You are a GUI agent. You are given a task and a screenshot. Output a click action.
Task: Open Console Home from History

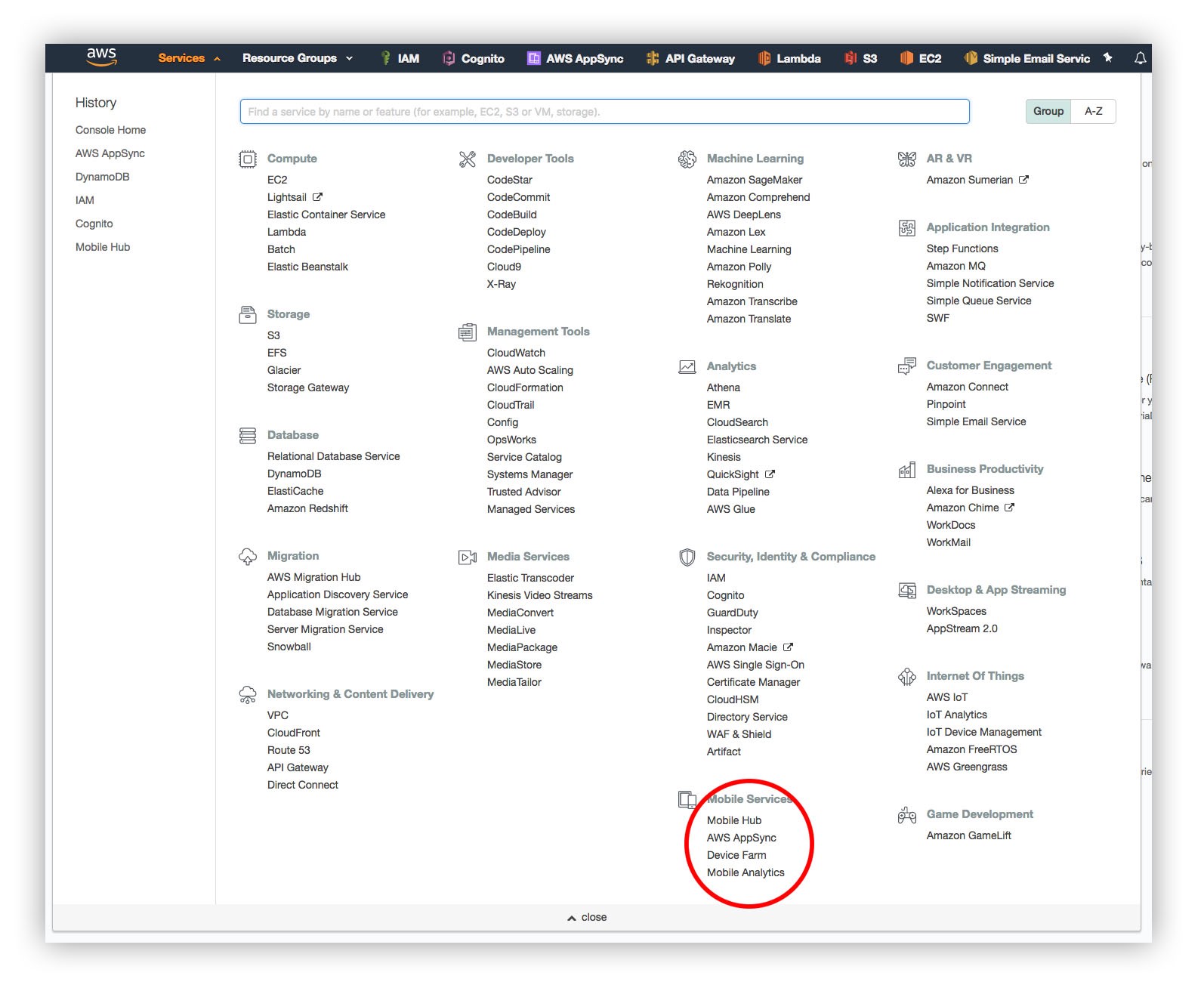[x=110, y=130]
